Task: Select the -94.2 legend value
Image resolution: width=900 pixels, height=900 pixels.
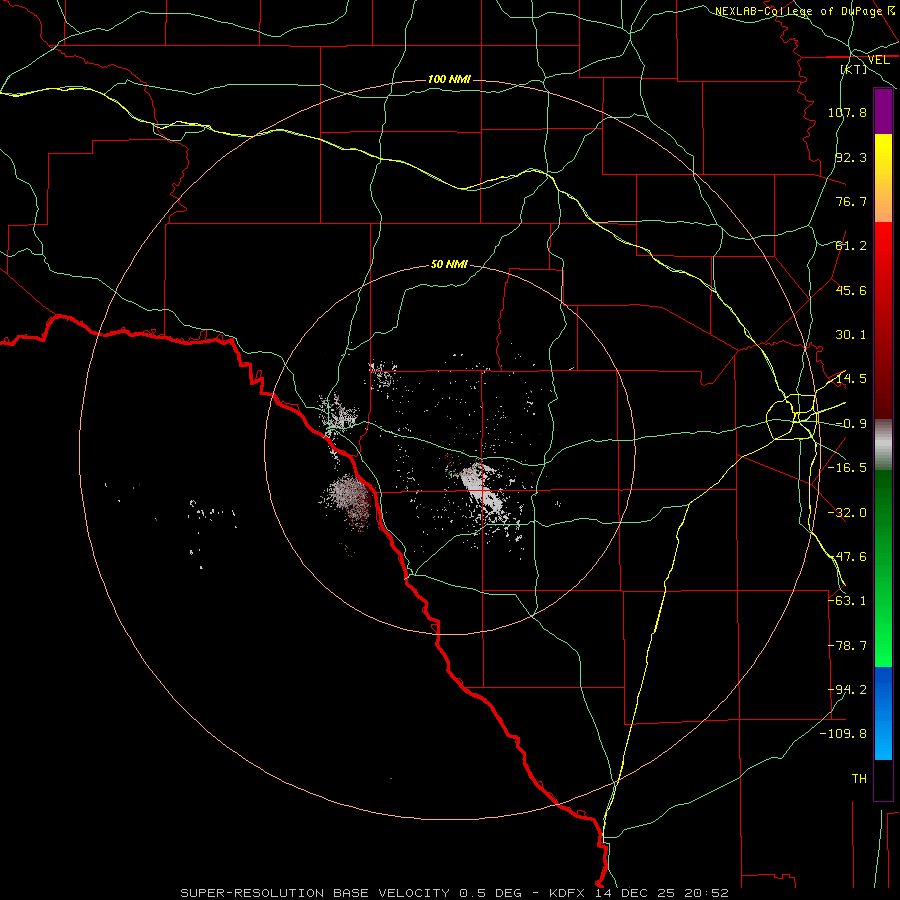Action: (847, 690)
